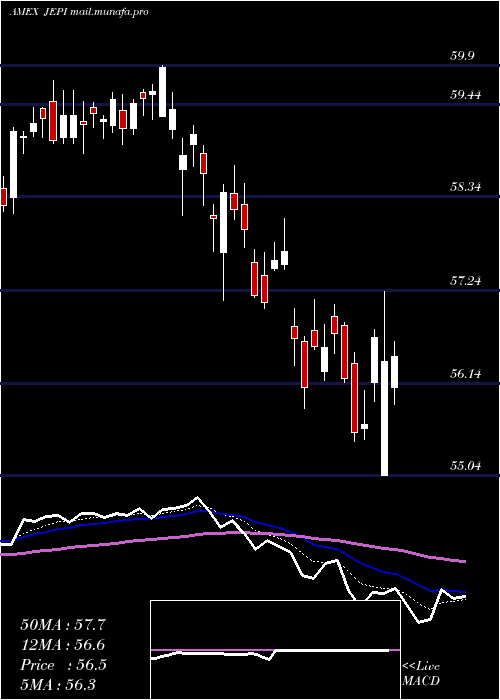Click the 55.04 price level label

[x=465, y=466]
